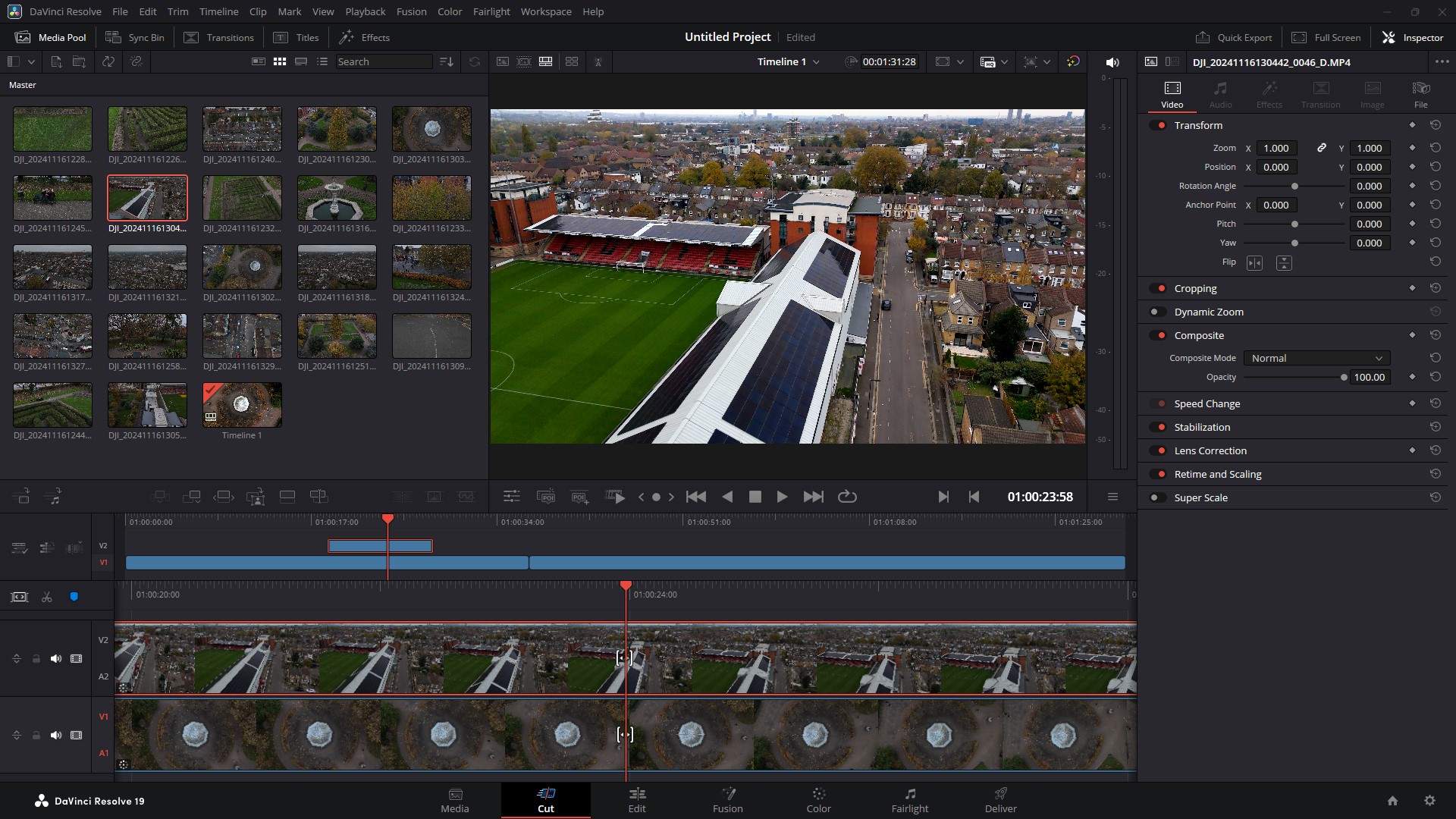Image resolution: width=1456 pixels, height=819 pixels.
Task: Jump to first frame with skip-back icon
Action: 695,497
